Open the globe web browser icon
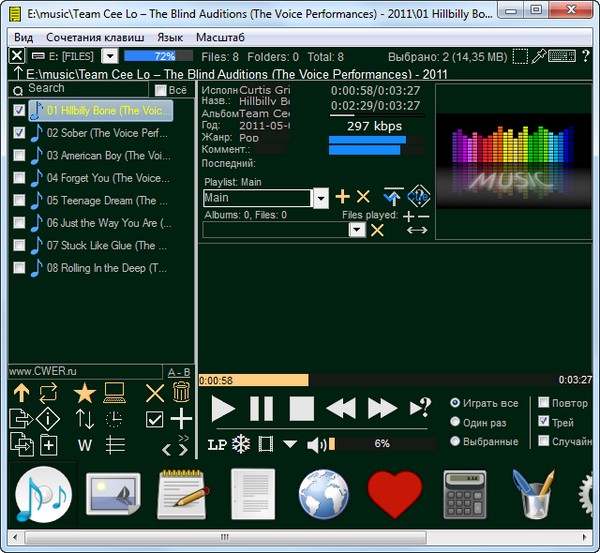Screen dimensions: 600x553 [x=322, y=495]
